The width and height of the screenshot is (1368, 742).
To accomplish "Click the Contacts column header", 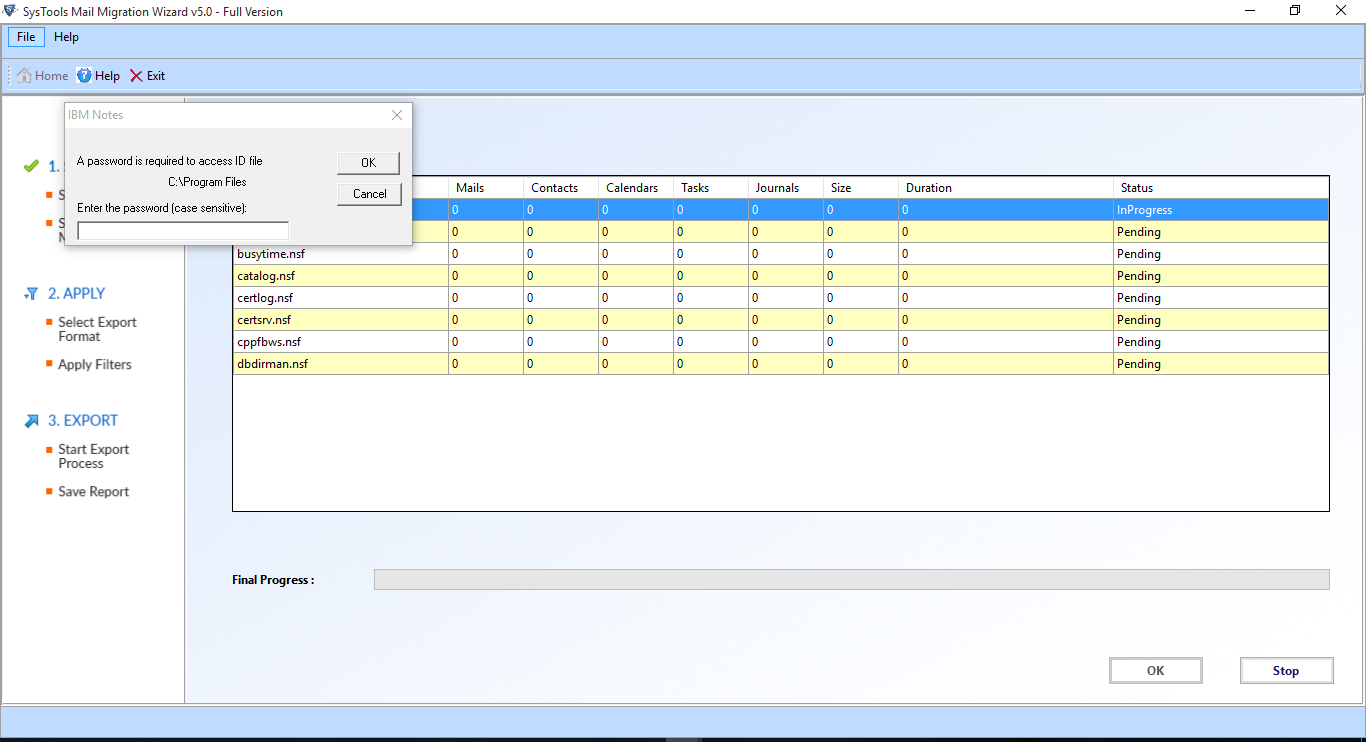I will click(561, 188).
